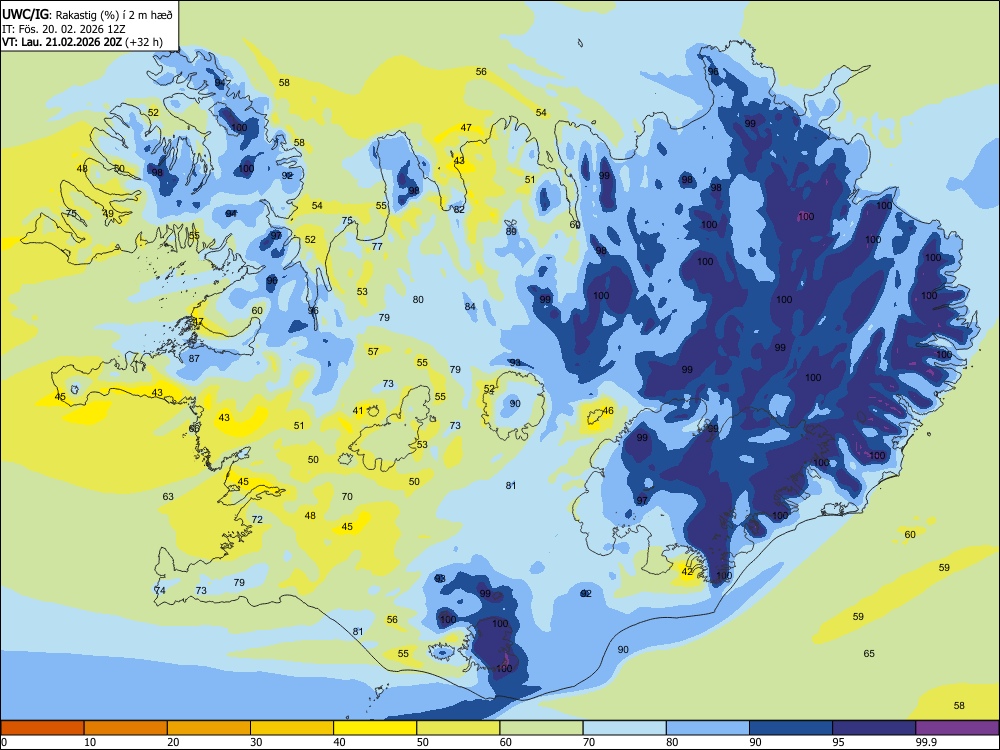
Task: Click the map value '87'
Action: [x=194, y=358]
